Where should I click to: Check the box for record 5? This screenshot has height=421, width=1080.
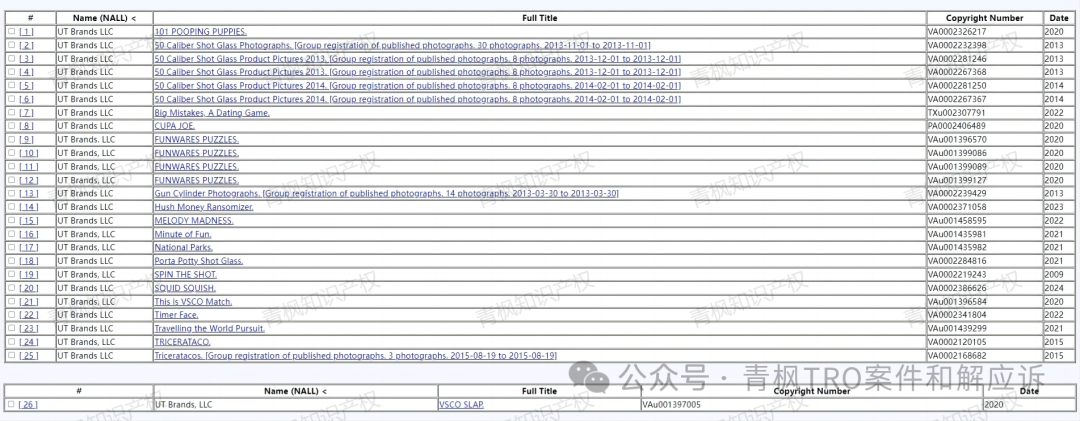pyautogui.click(x=12, y=85)
